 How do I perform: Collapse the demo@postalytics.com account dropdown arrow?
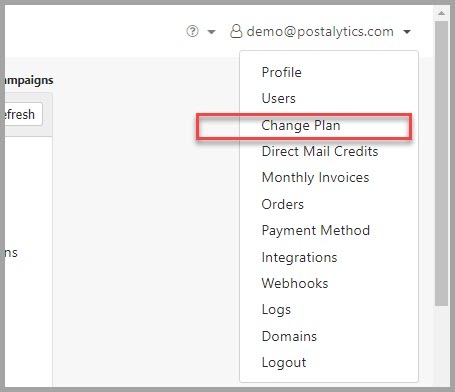click(407, 32)
